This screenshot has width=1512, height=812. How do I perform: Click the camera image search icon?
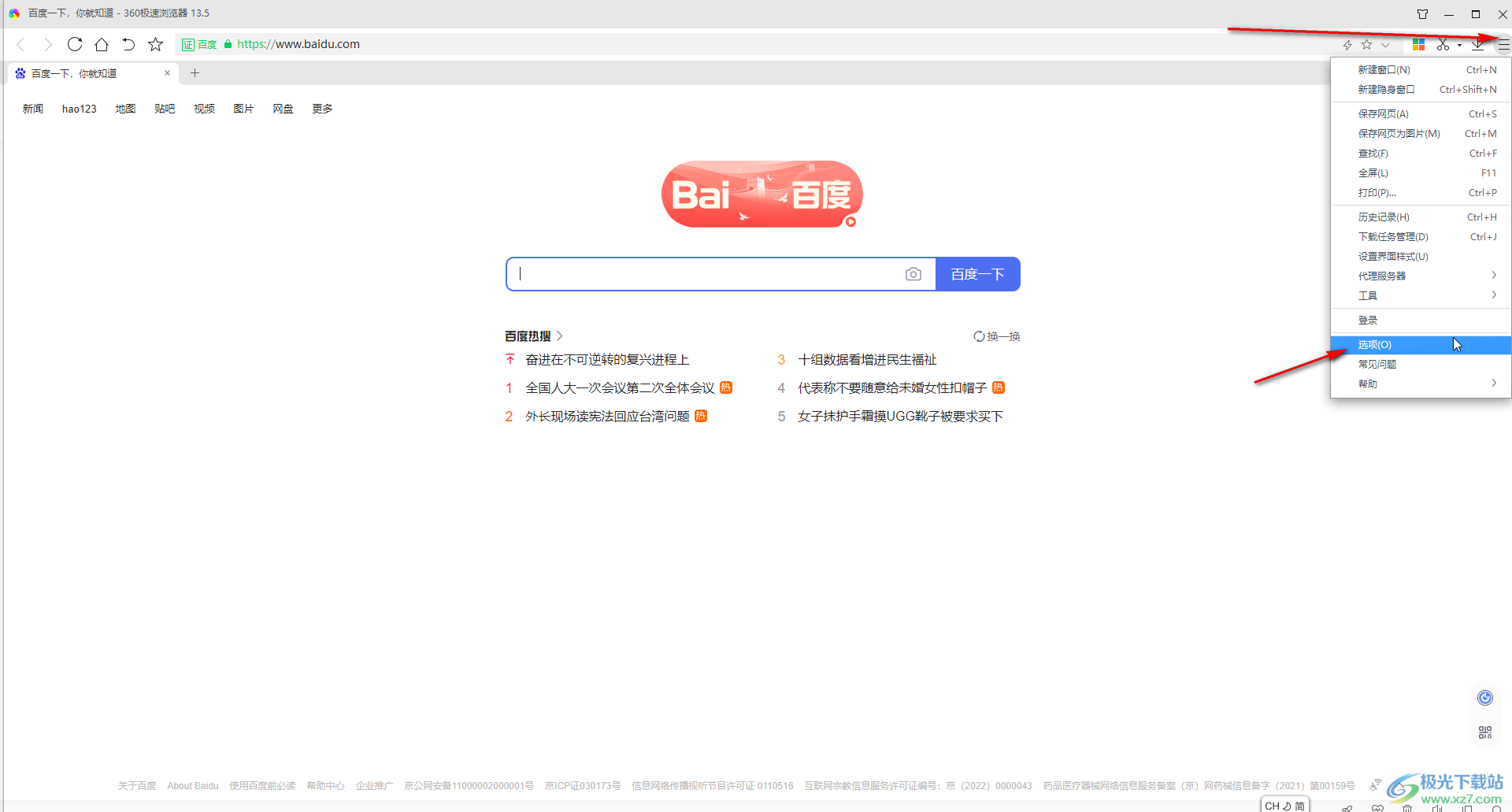point(913,274)
